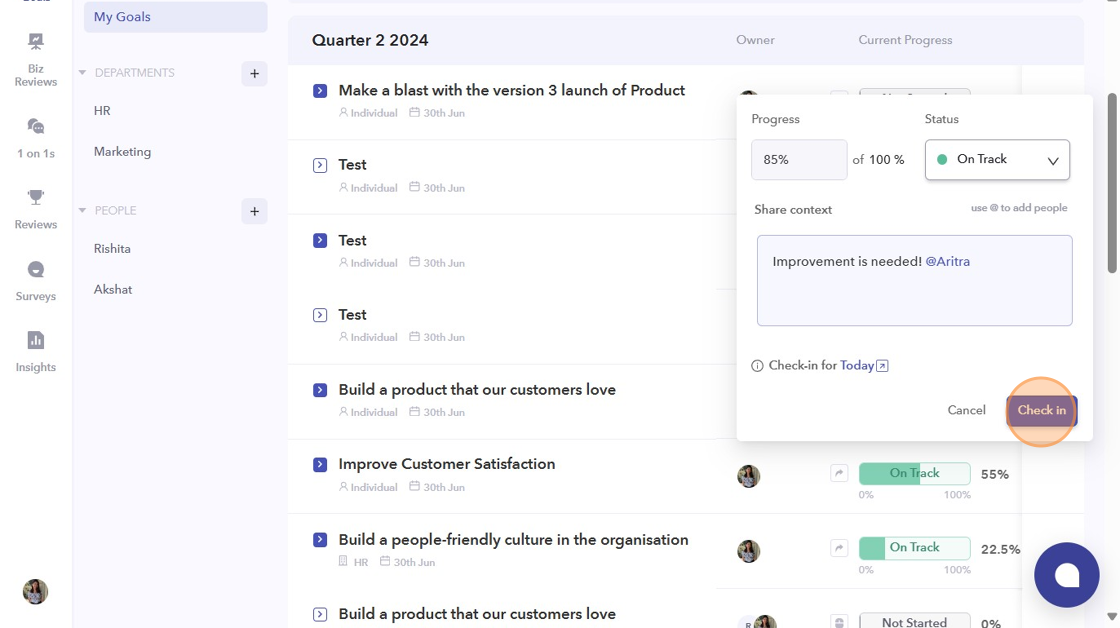Cancel the check-in popup

pyautogui.click(x=966, y=410)
